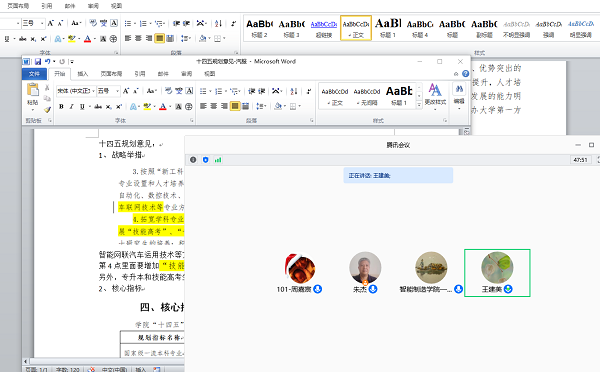
Task: Toggle Show paragraph marks in front Word window
Action: click(308, 91)
